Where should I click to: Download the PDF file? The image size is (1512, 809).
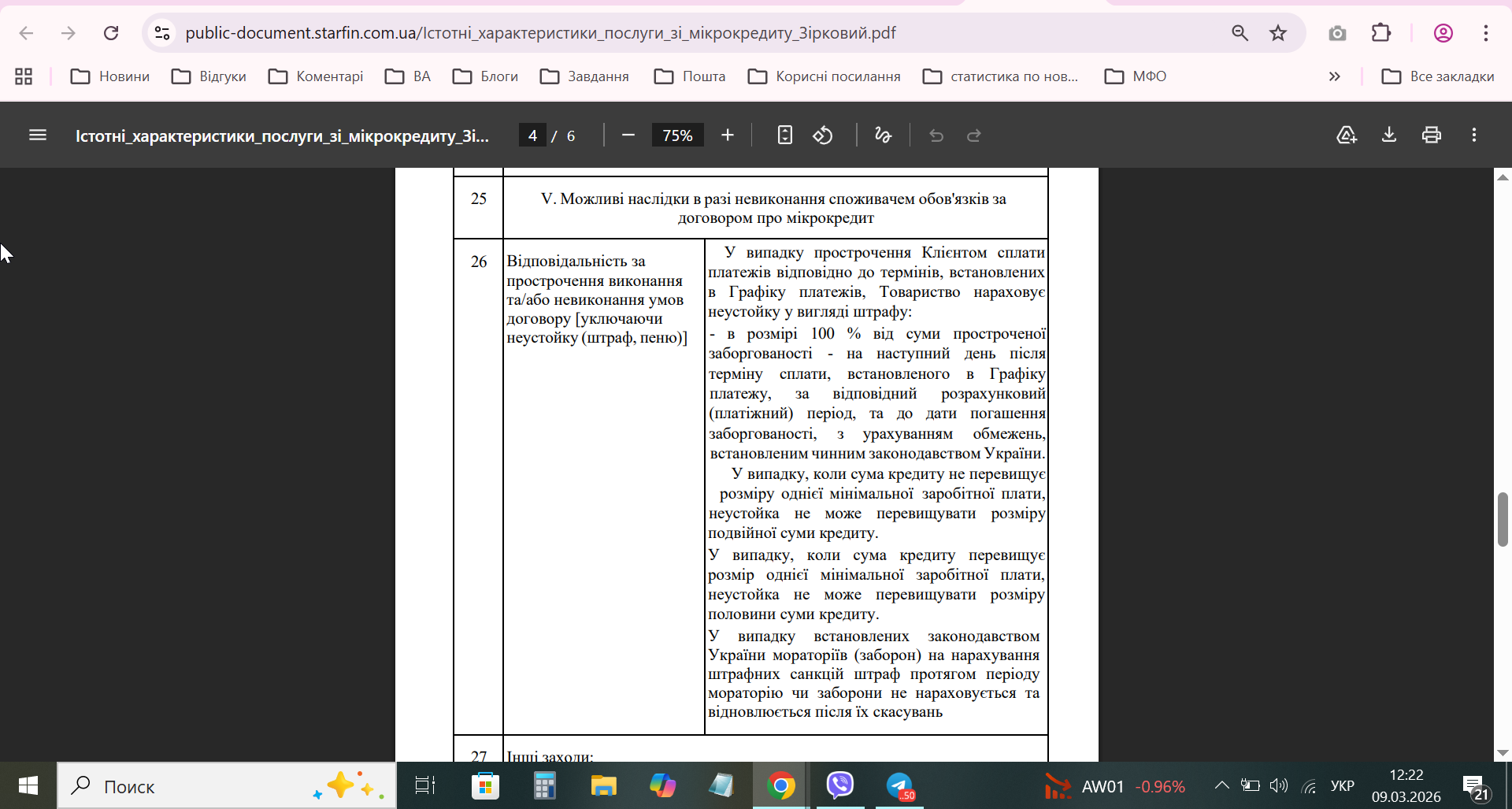pyautogui.click(x=1389, y=135)
